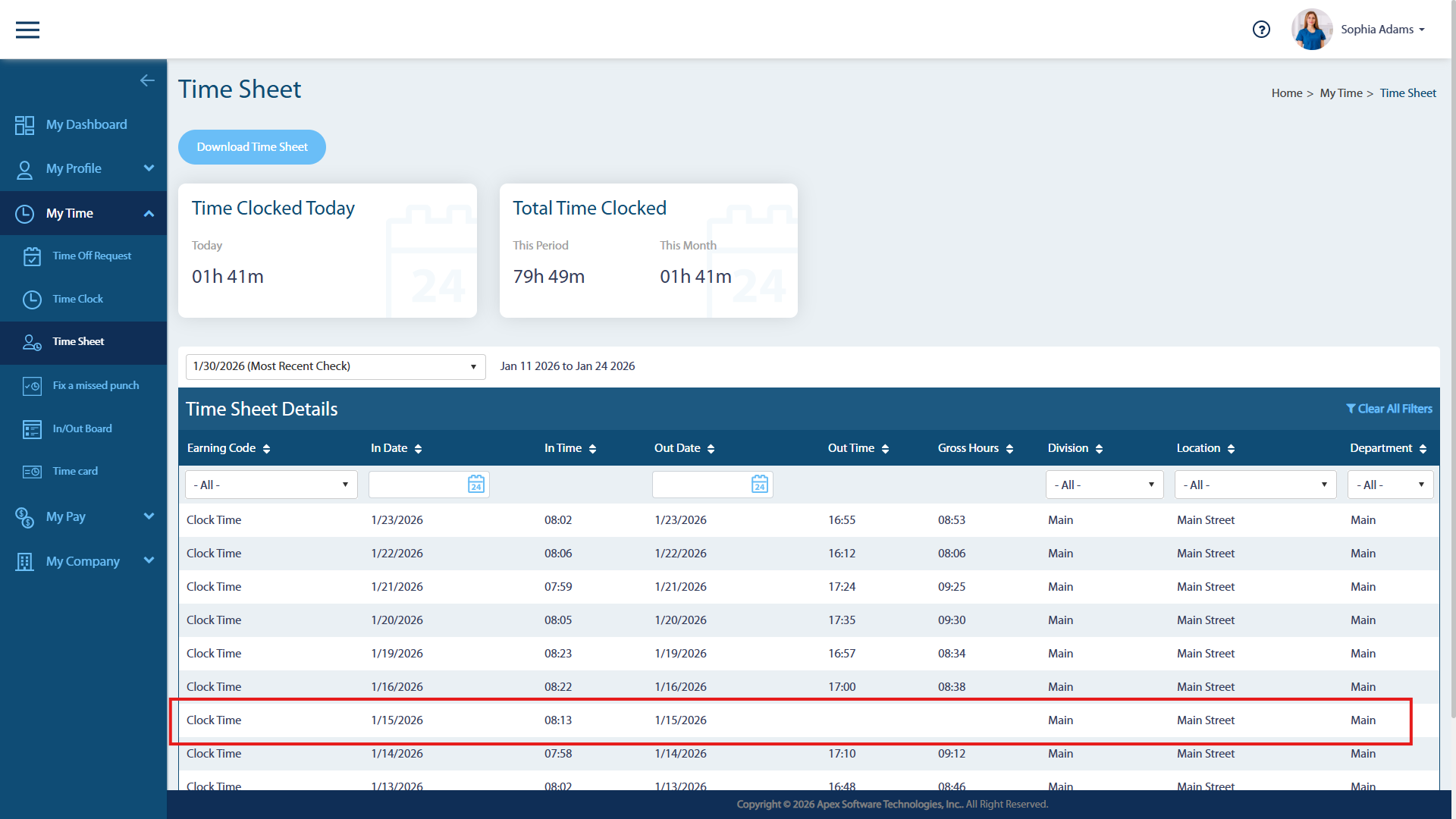Image resolution: width=1456 pixels, height=819 pixels.
Task: Click the Download Time Sheet button
Action: [x=252, y=147]
